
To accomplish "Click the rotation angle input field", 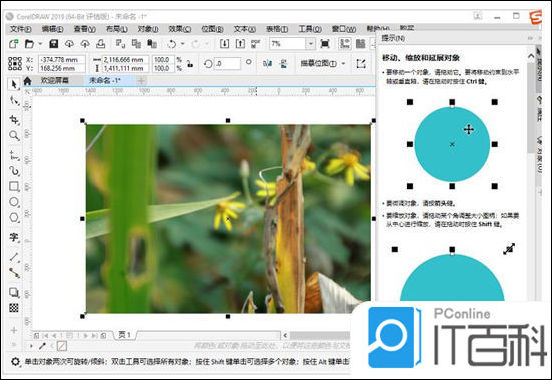I will point(227,64).
